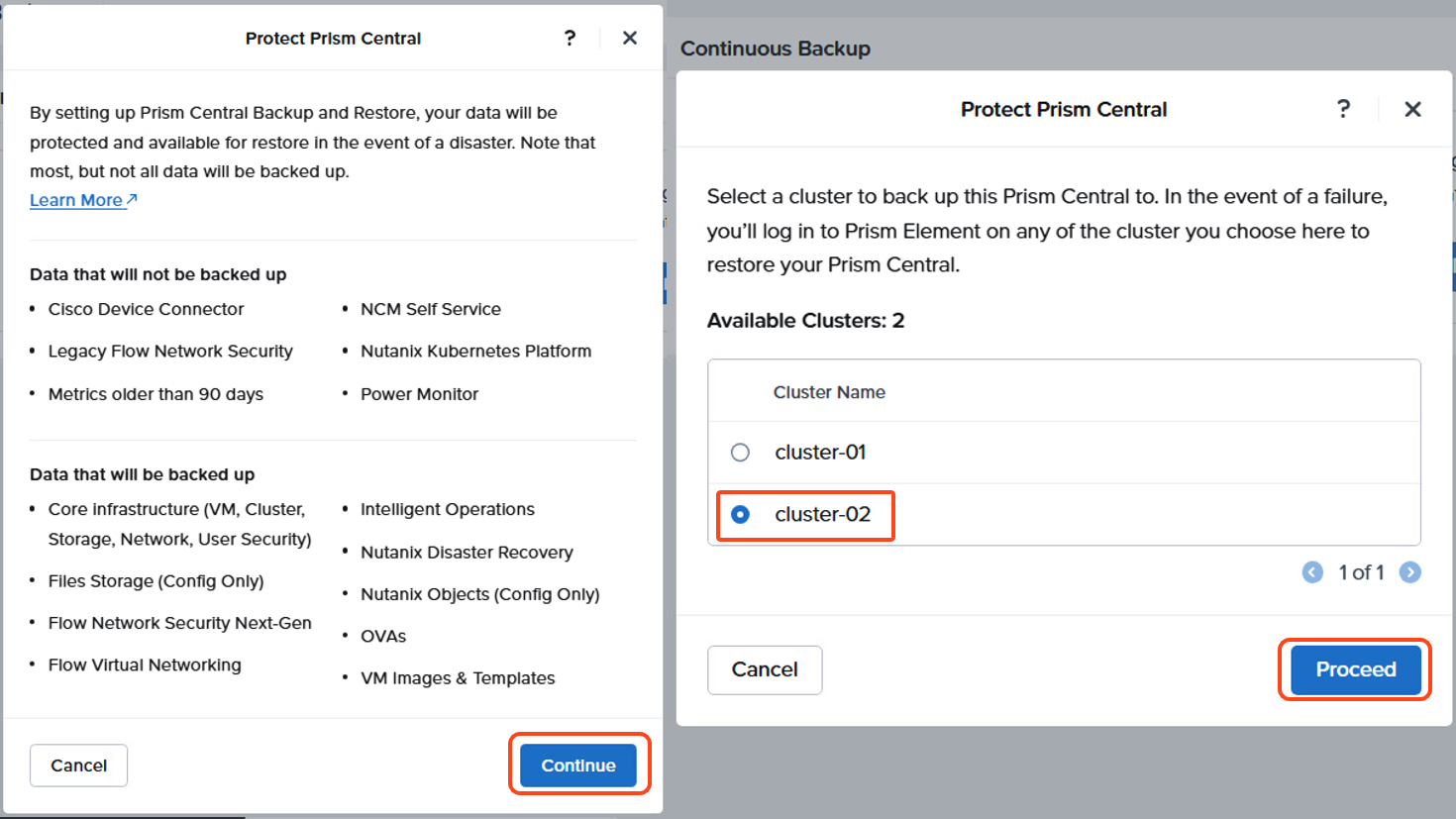Go to next page of cluster list
1456x819 pixels.
coord(1410,572)
